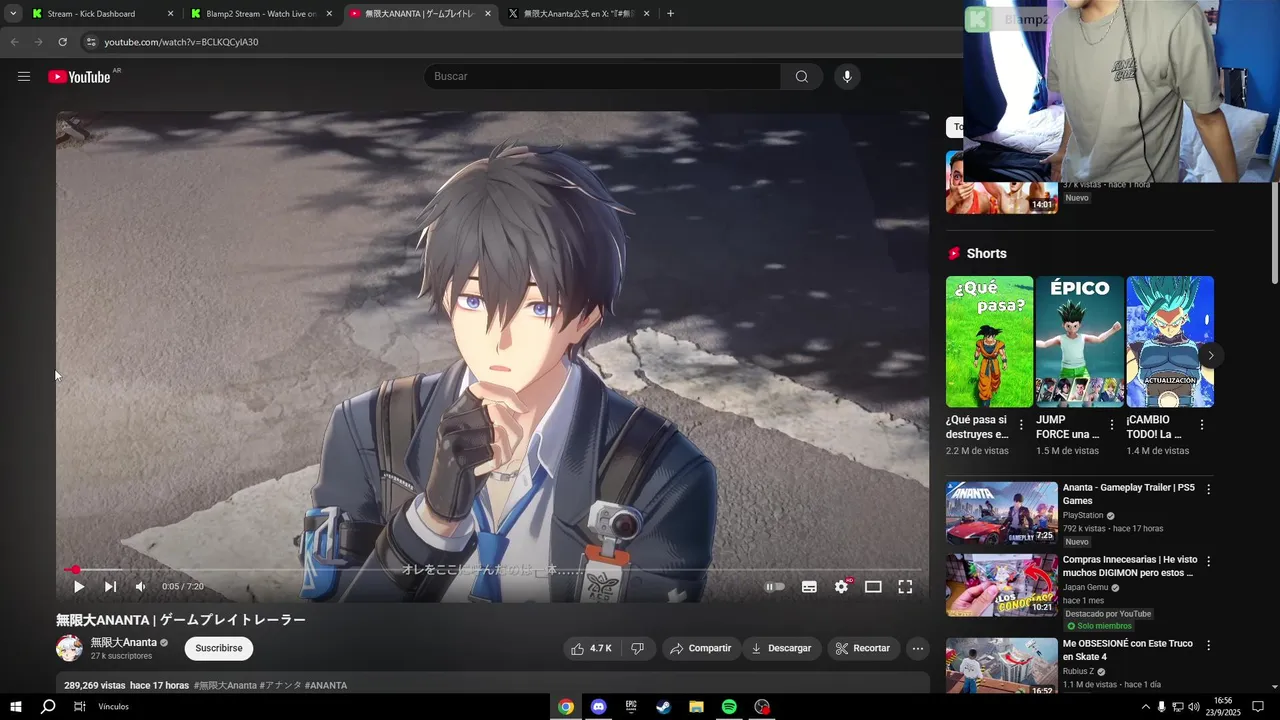Open Compras Innecesarias video thumbnail
The image size is (1280, 720).
(x=1002, y=585)
